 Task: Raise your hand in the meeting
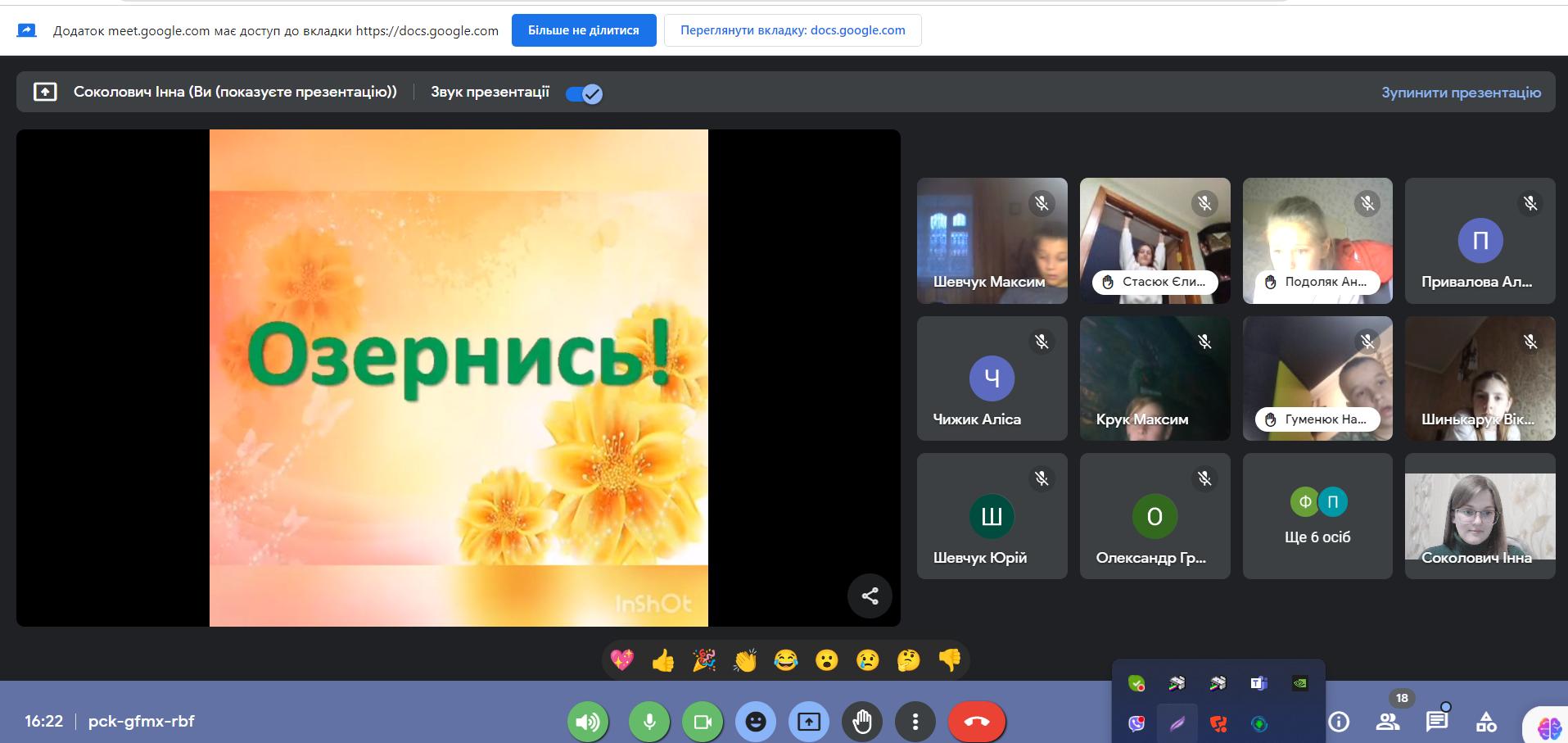(x=862, y=722)
